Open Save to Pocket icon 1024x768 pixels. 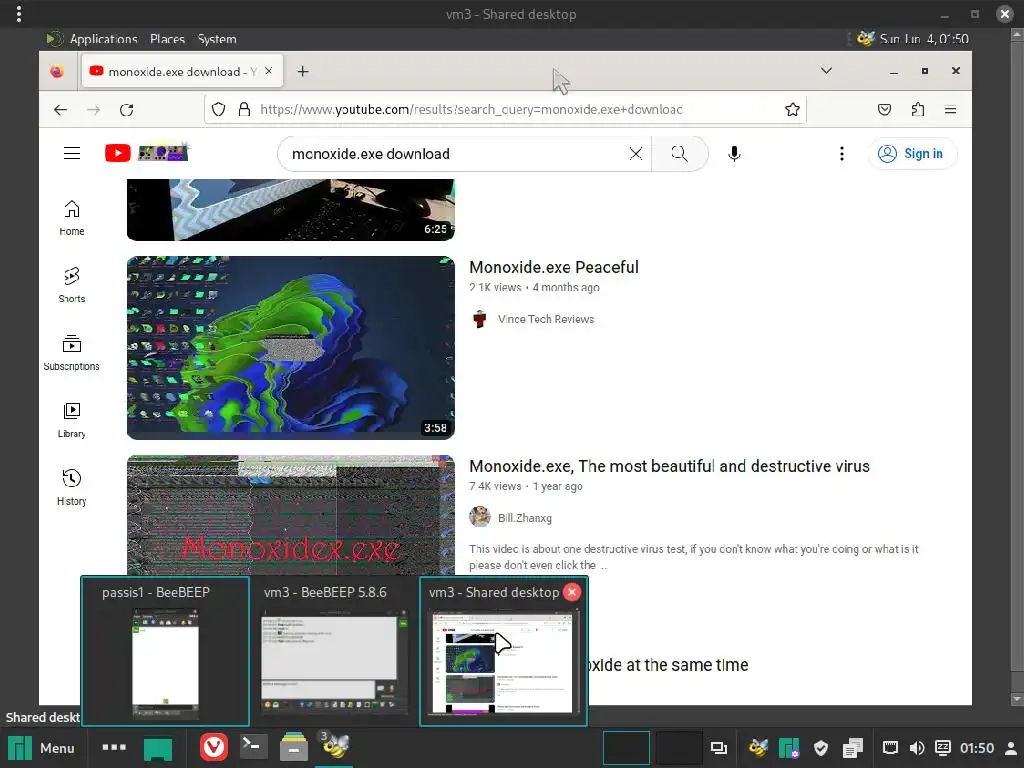click(x=884, y=109)
